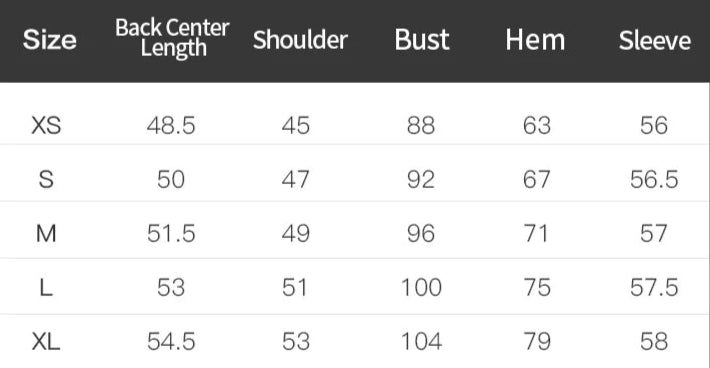The height and width of the screenshot is (368, 710).
Task: Click the XS size row label
Action: pyautogui.click(x=46, y=125)
